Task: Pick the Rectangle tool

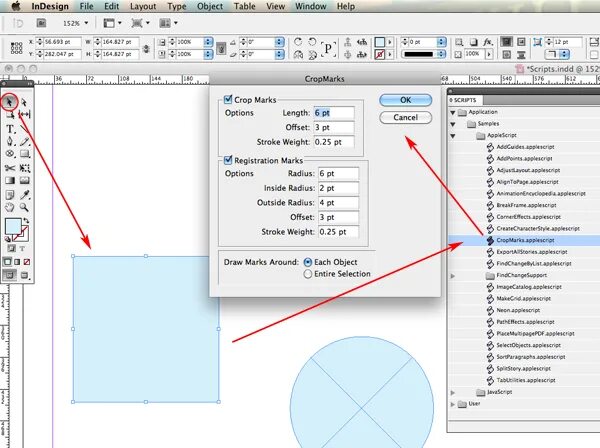Action: [x=24, y=154]
